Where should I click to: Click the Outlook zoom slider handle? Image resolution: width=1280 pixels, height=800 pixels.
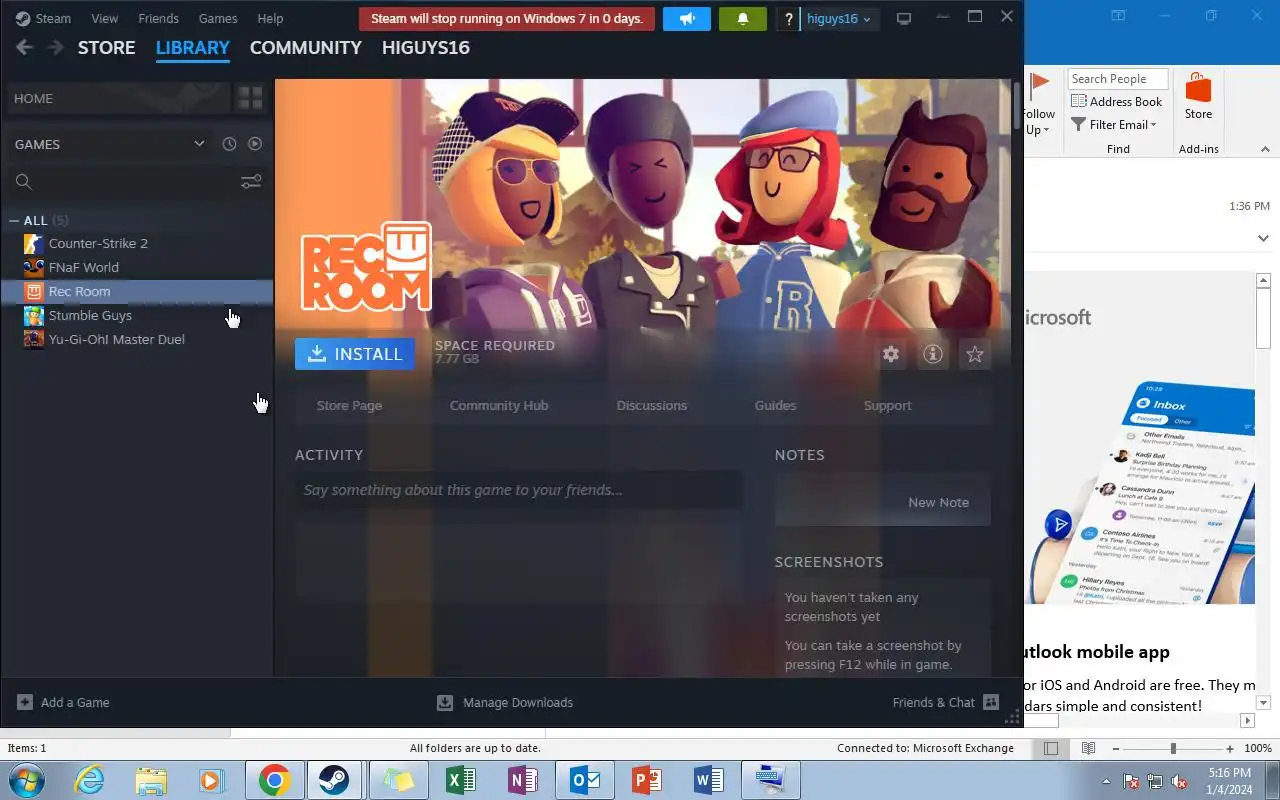pyautogui.click(x=1173, y=748)
